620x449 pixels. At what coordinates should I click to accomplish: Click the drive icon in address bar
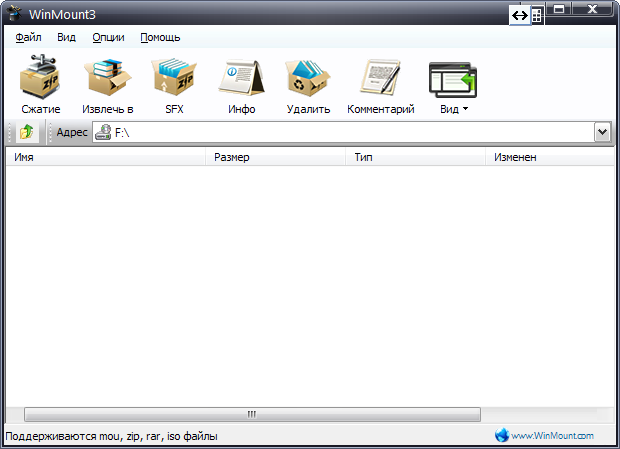pyautogui.click(x=103, y=132)
